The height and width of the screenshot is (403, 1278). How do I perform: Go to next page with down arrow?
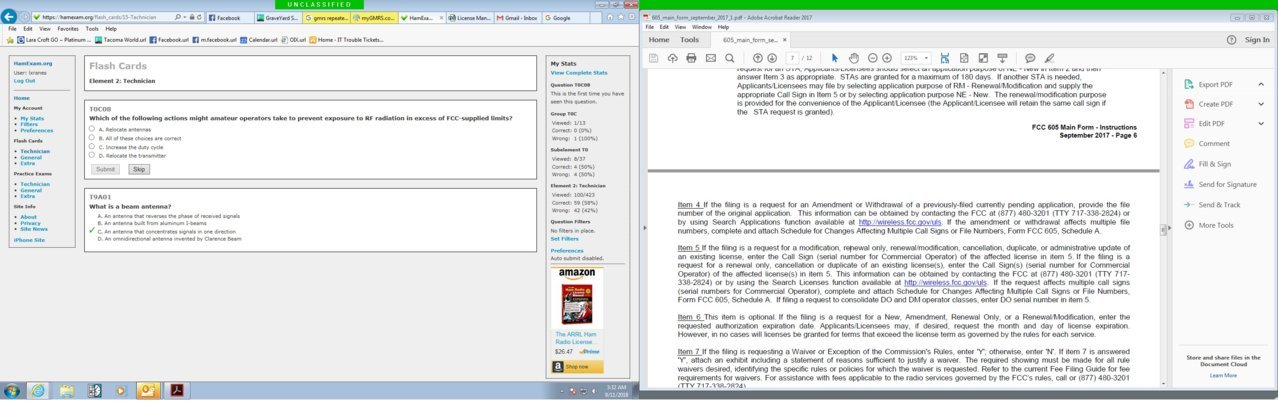(772, 58)
